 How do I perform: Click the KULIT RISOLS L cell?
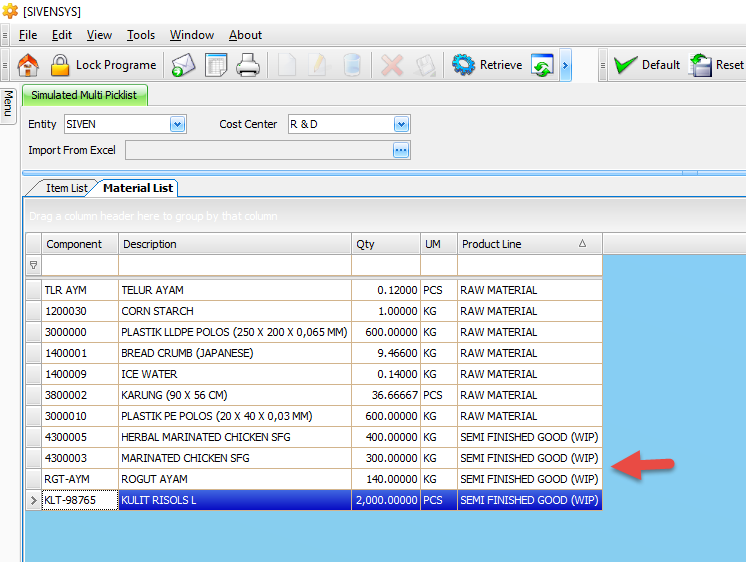coord(235,501)
